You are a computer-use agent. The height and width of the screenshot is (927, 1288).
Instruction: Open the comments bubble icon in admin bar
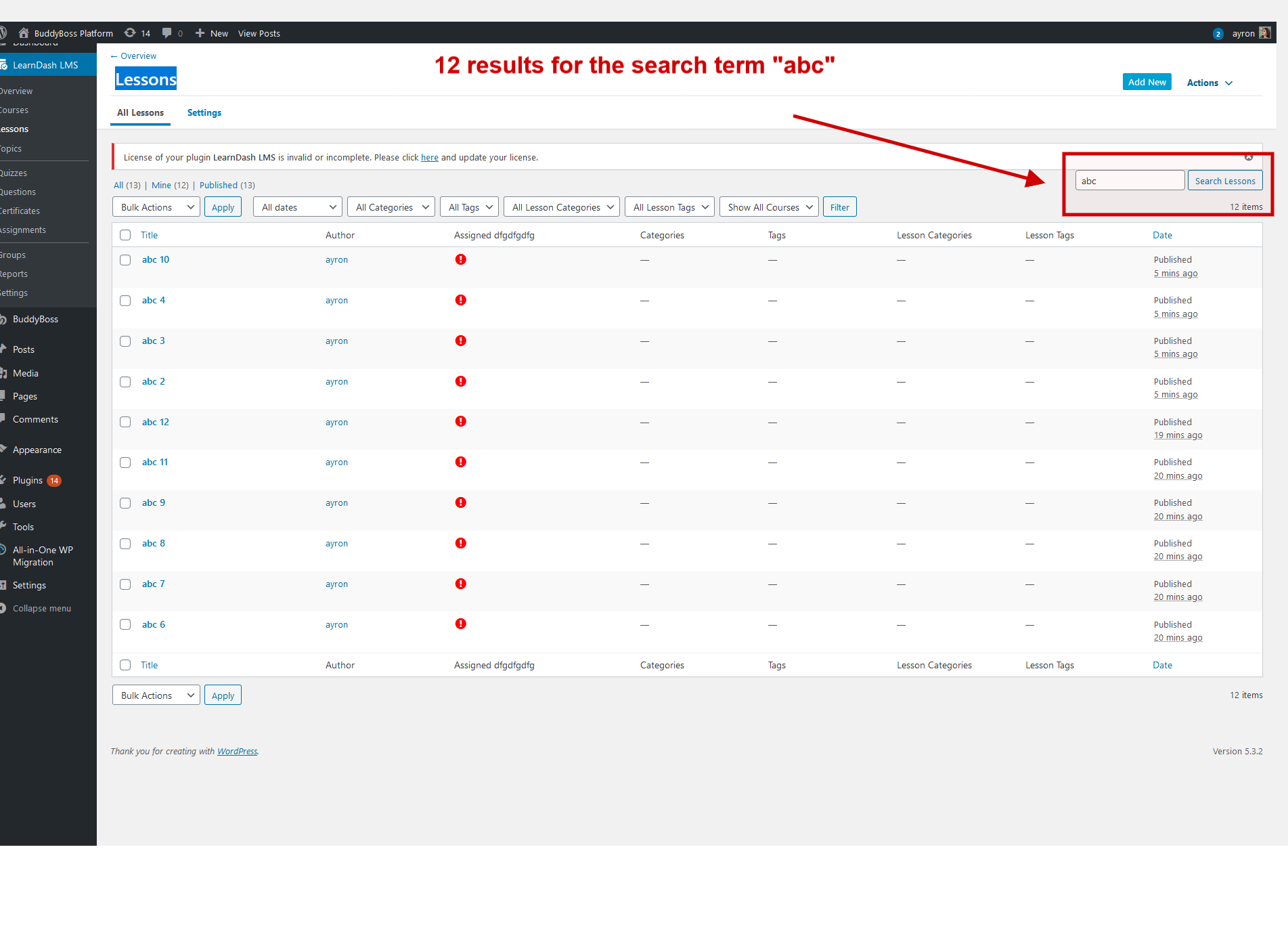click(x=166, y=33)
